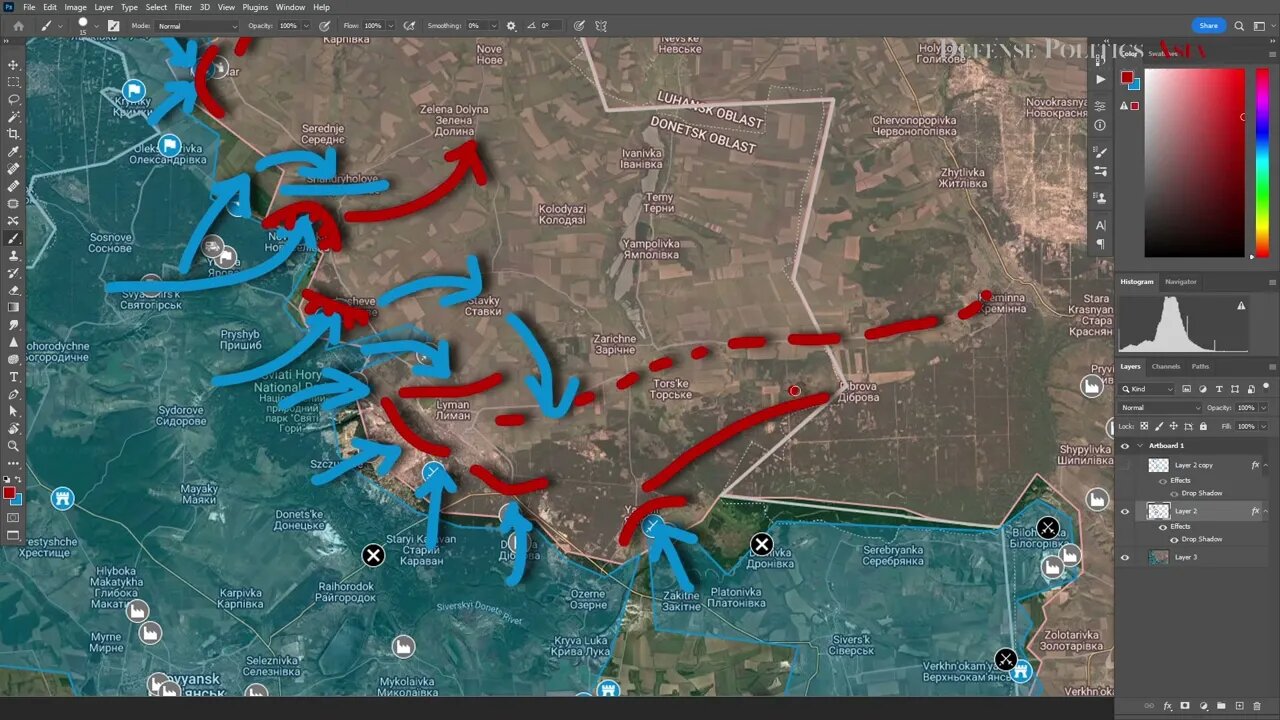Click the vertical hue spectrum slider
This screenshot has width=1280, height=720.
pyautogui.click(x=1263, y=163)
